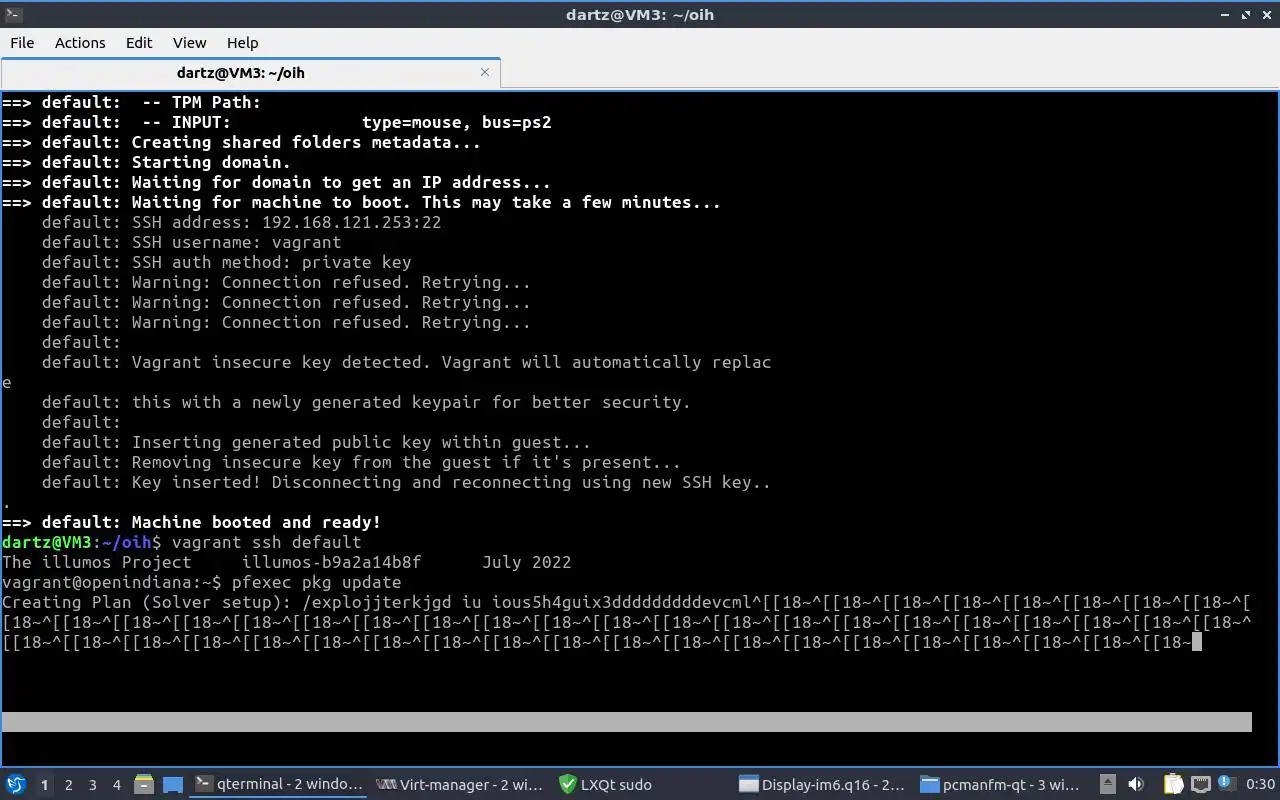Switch to Virt-manager in the taskbar
The height and width of the screenshot is (800, 1280).
pyautogui.click(x=461, y=784)
